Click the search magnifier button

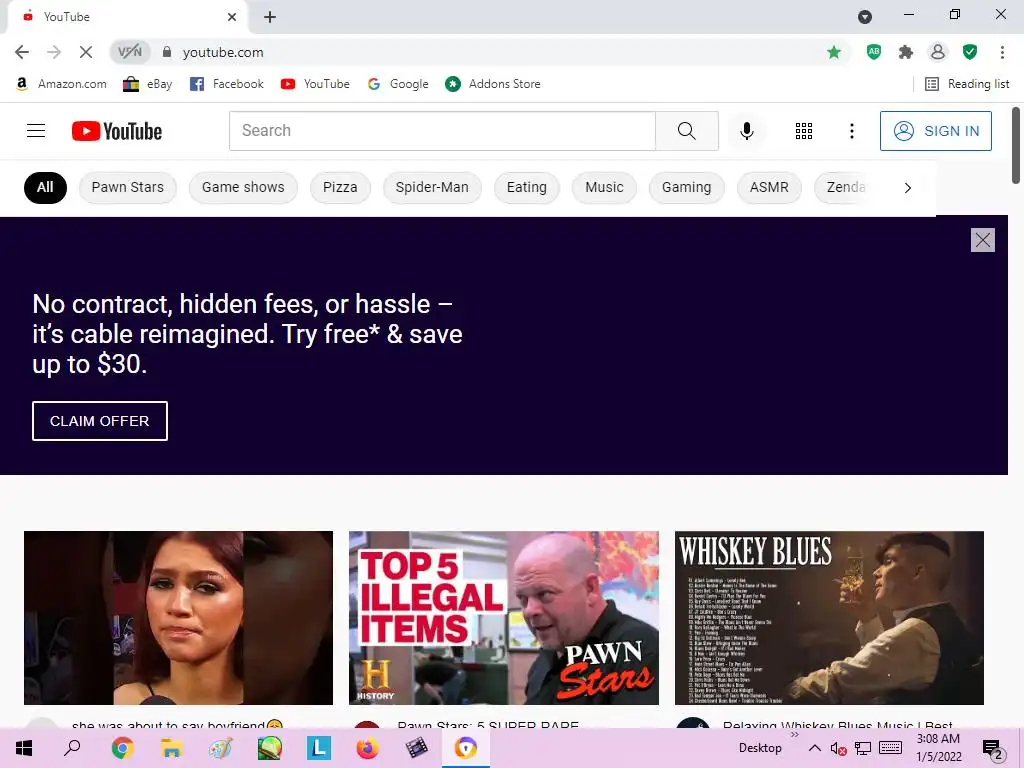coord(686,131)
